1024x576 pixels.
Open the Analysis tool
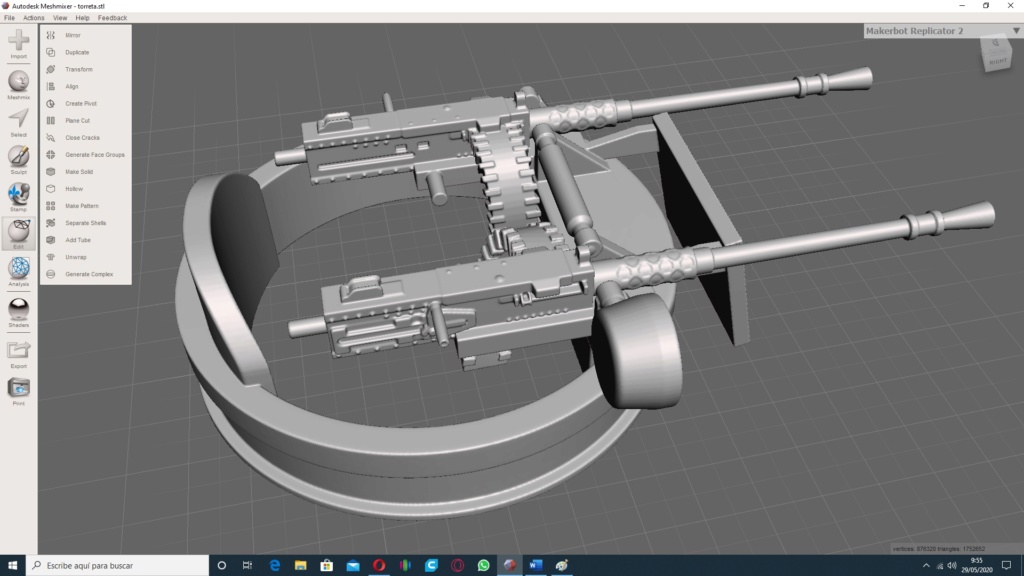(18, 268)
